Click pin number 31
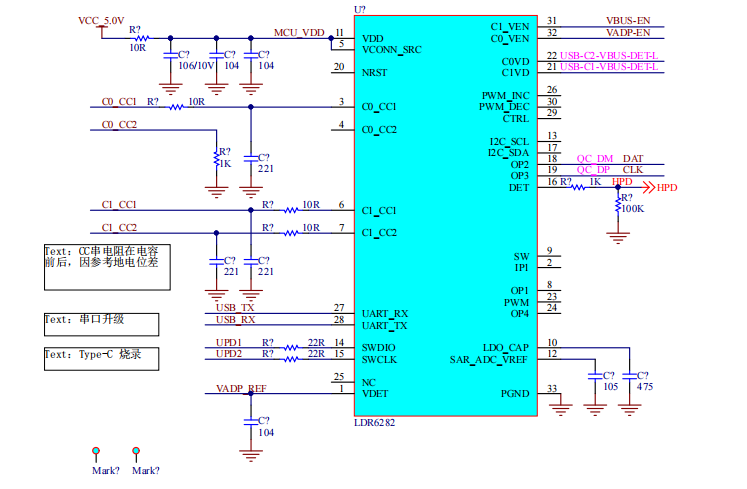The width and height of the screenshot is (747, 489). point(552,20)
